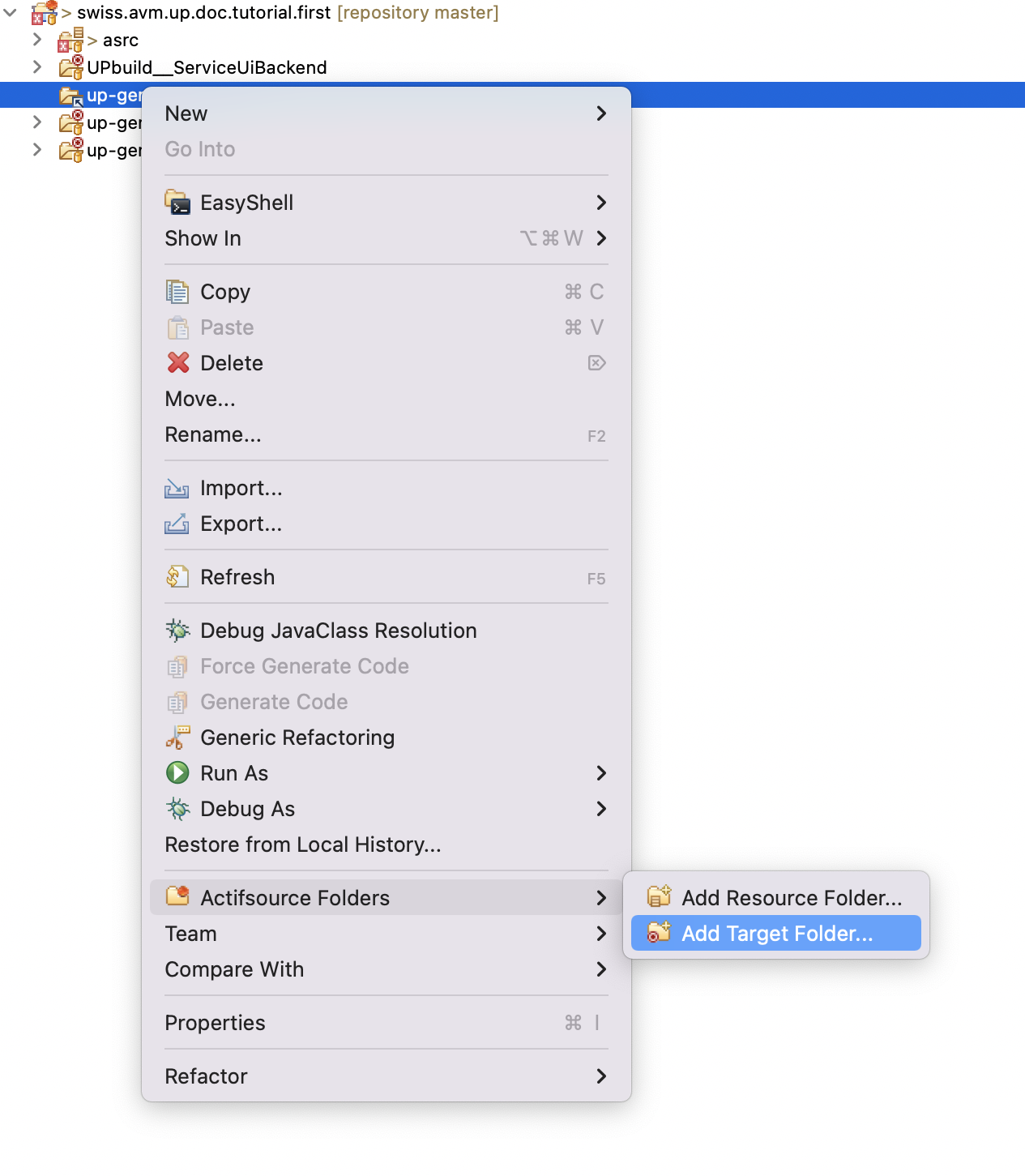Click the Generic Refactoring tool icon
1025x1176 pixels.
(177, 737)
